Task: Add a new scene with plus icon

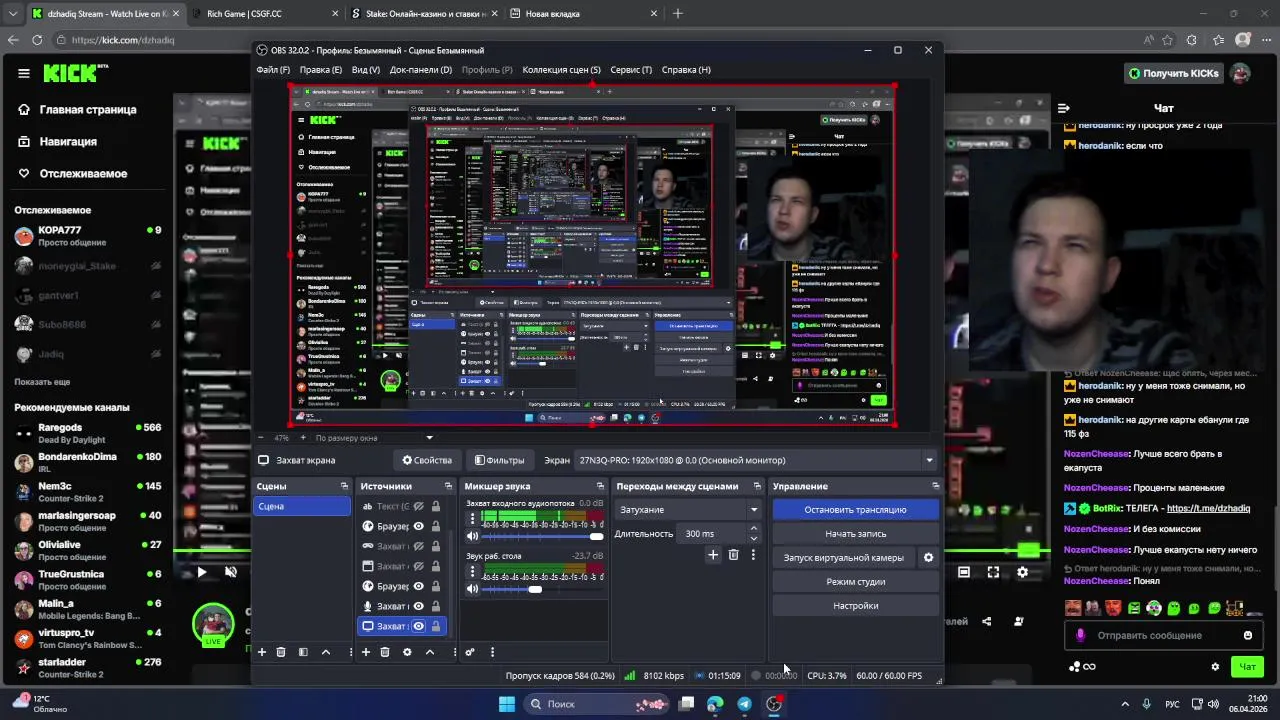Action: [262, 652]
